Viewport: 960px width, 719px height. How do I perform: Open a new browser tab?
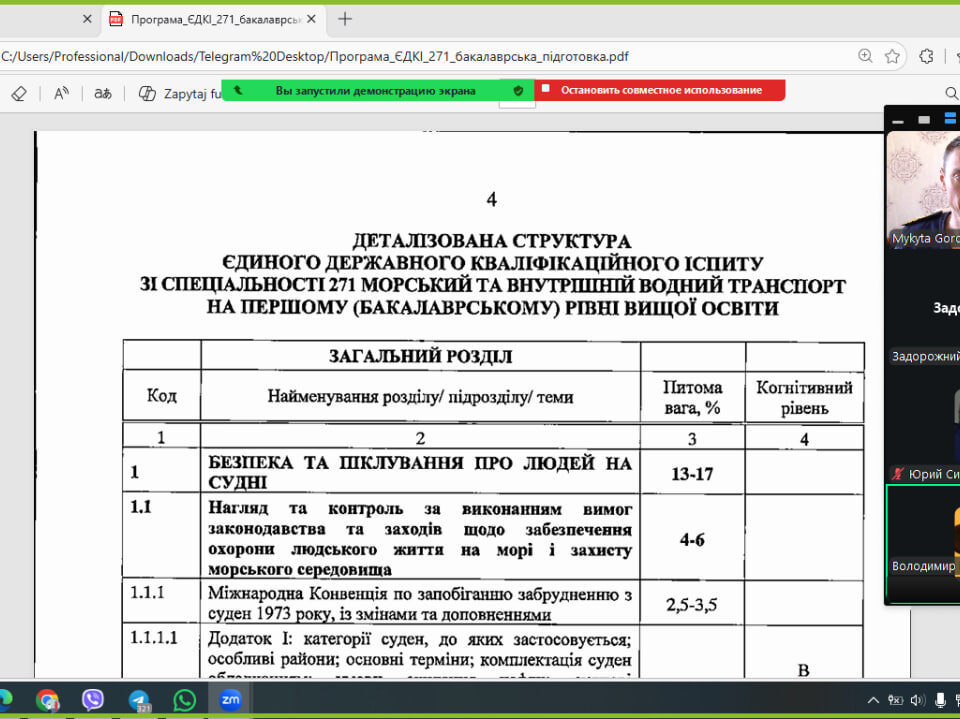[x=345, y=20]
